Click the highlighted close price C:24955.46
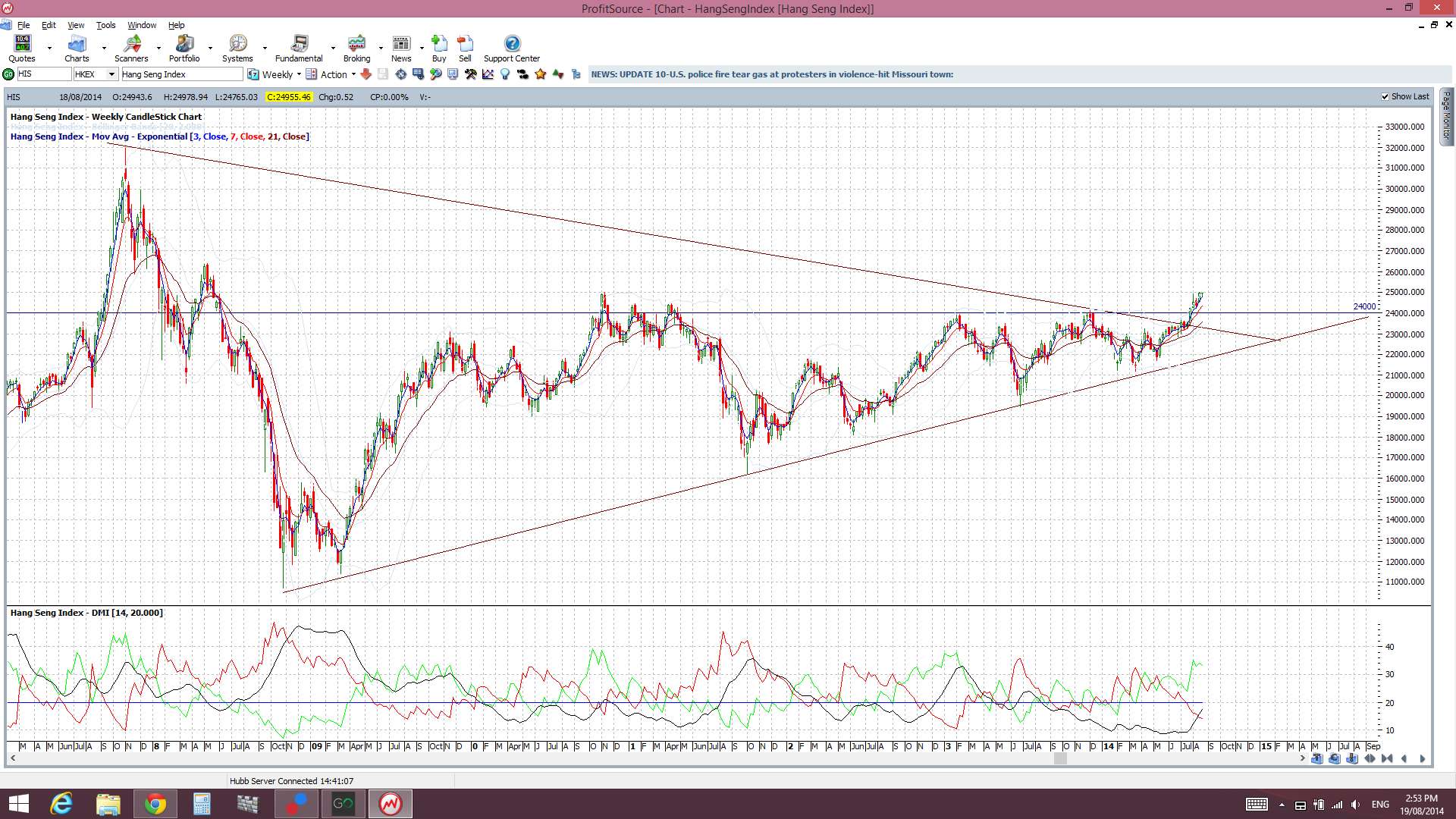The image size is (1456, 819). pyautogui.click(x=288, y=97)
